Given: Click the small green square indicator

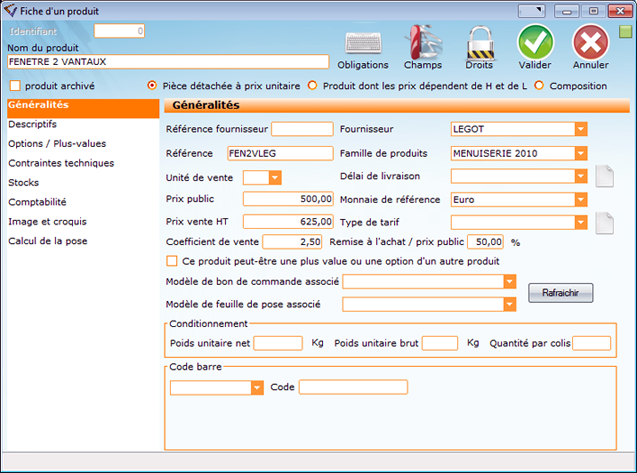Looking at the screenshot, I should tap(625, 32).
